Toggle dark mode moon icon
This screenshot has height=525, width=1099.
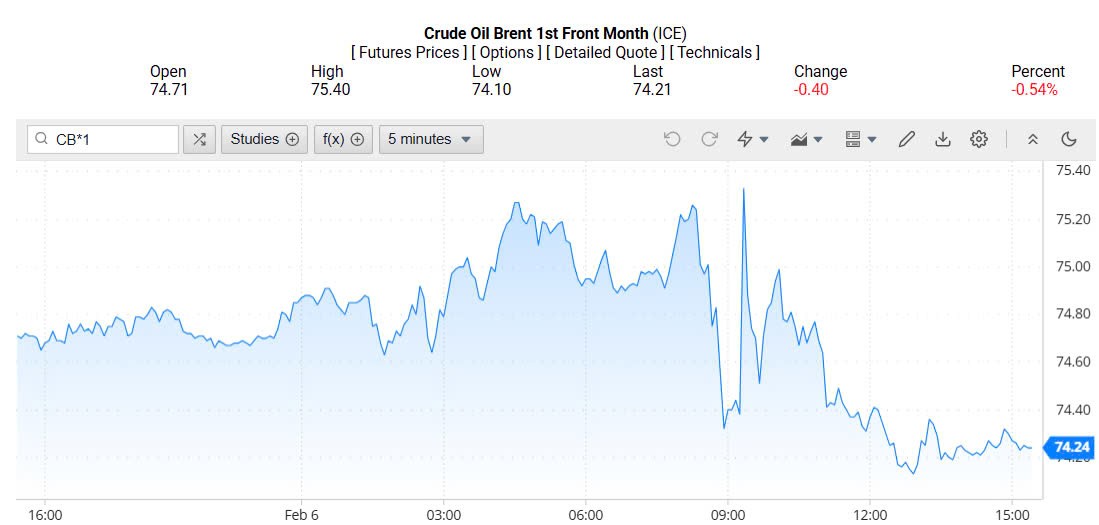(x=1069, y=139)
